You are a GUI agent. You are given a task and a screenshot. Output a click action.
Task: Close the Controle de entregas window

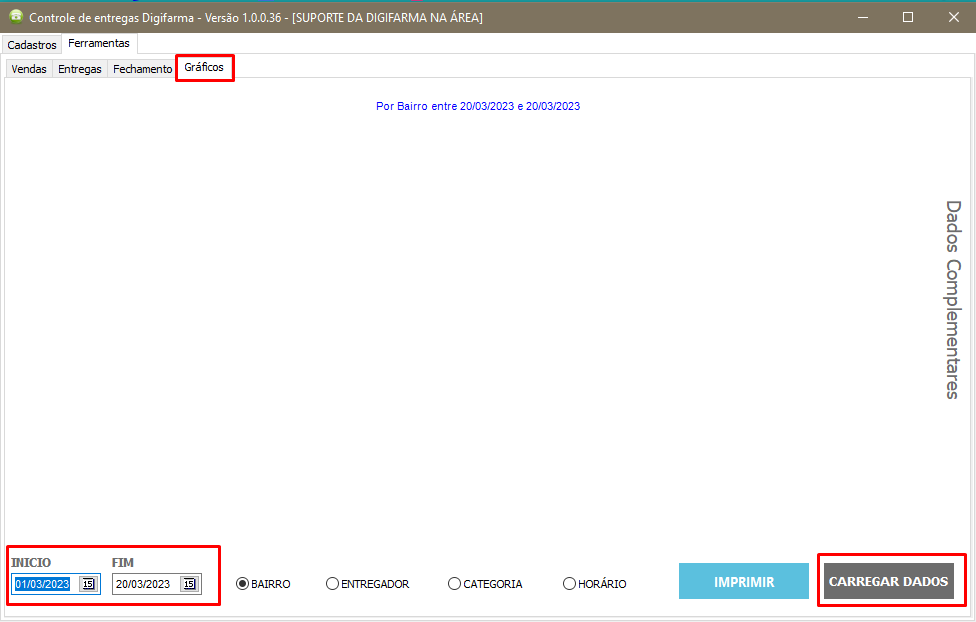pyautogui.click(x=953, y=17)
